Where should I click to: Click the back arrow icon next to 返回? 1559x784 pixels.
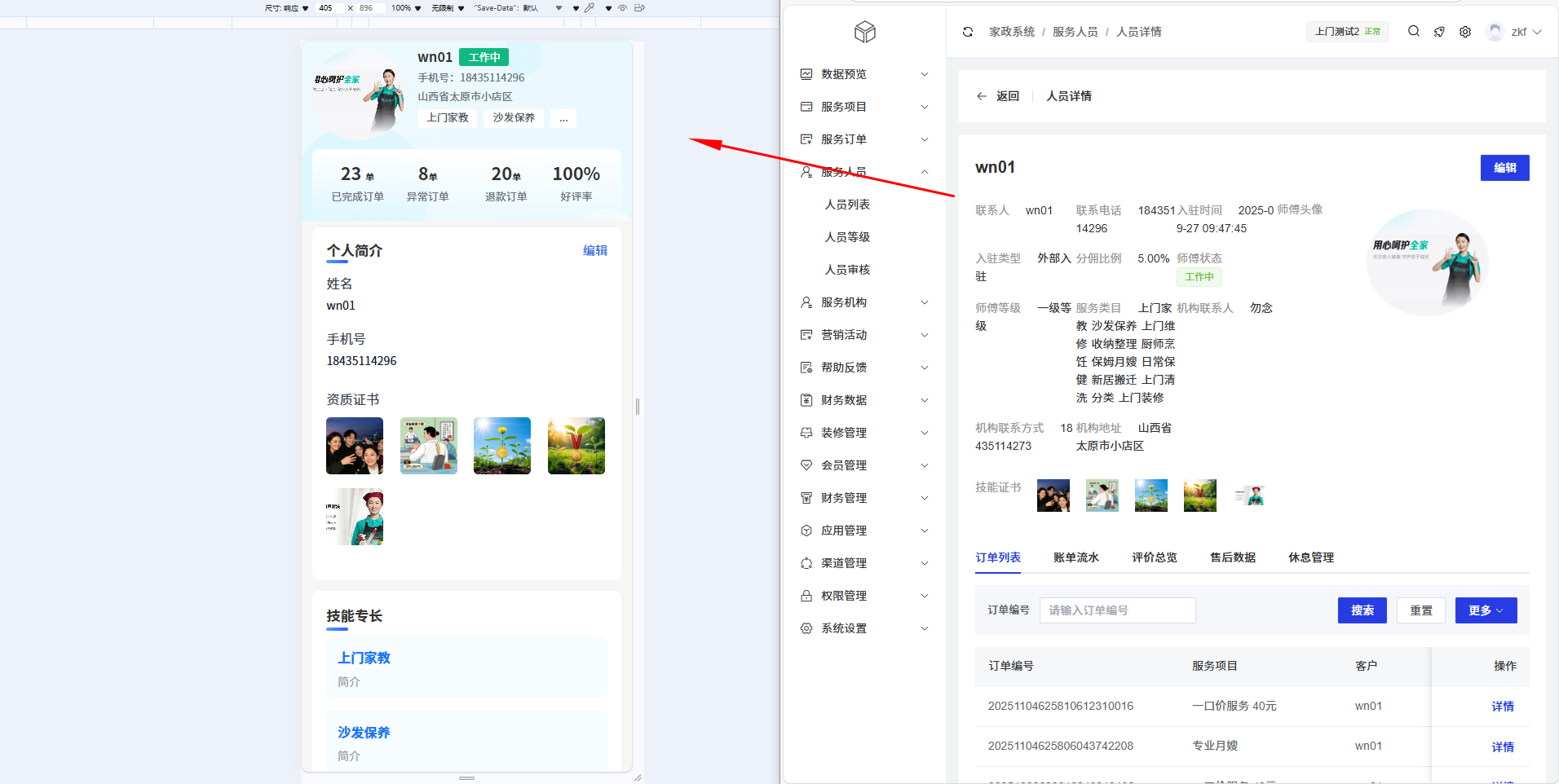click(982, 96)
